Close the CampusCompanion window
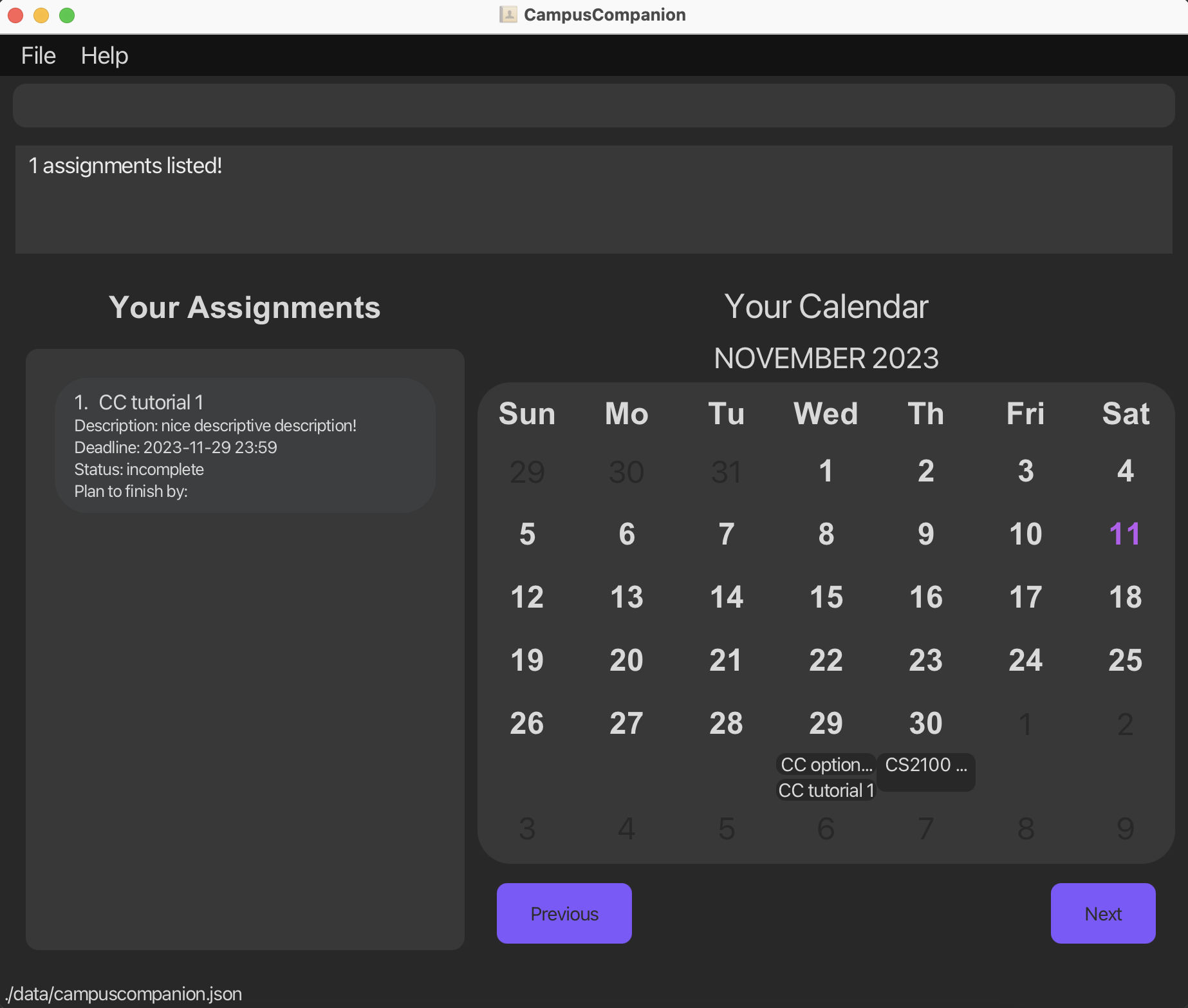The width and height of the screenshot is (1188, 1008). pos(15,15)
